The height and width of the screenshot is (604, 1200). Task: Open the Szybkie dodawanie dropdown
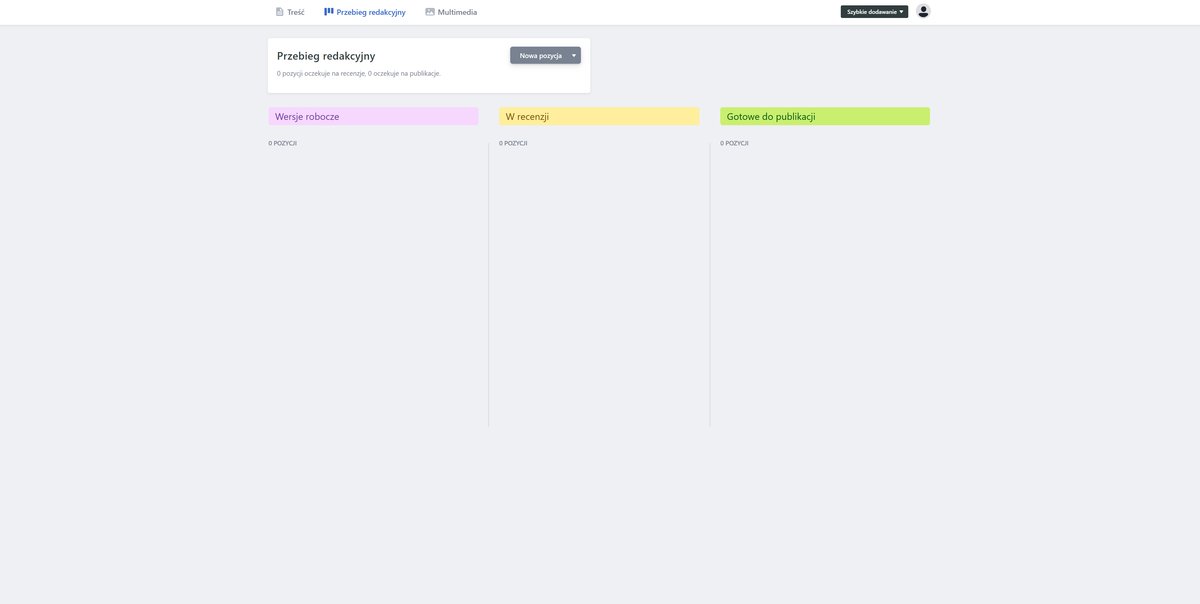871,12
